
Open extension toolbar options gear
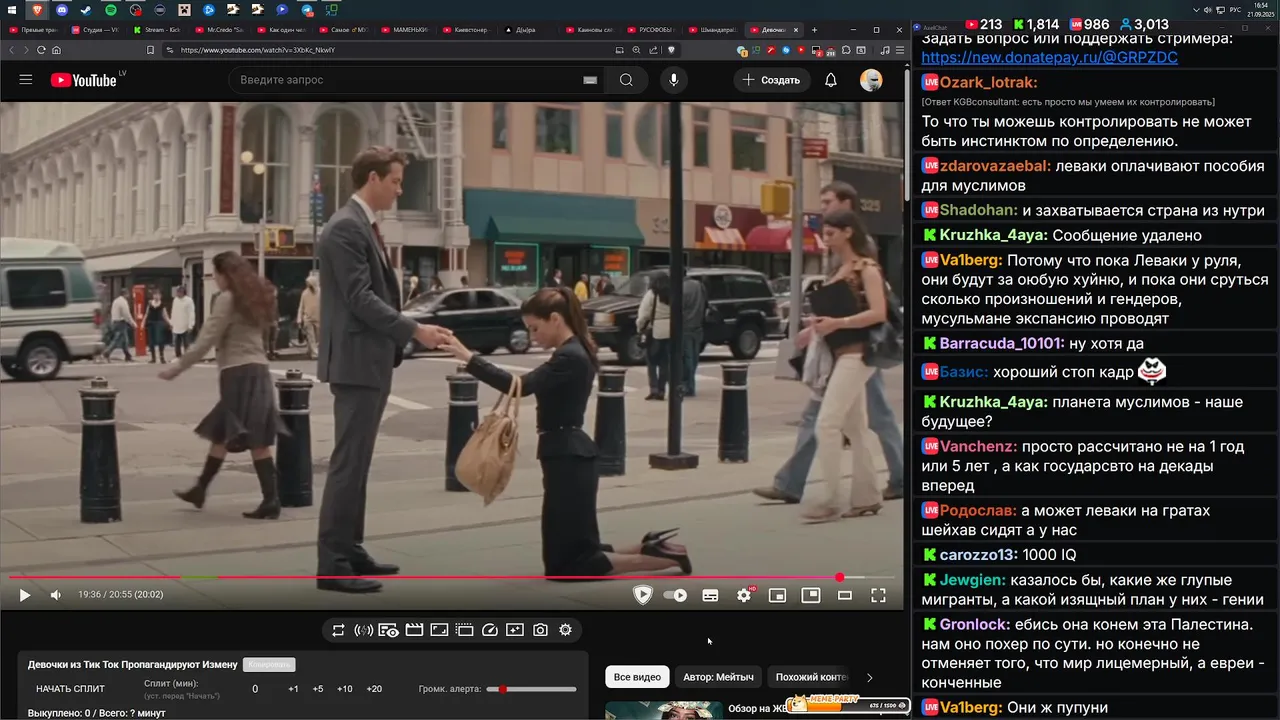565,630
